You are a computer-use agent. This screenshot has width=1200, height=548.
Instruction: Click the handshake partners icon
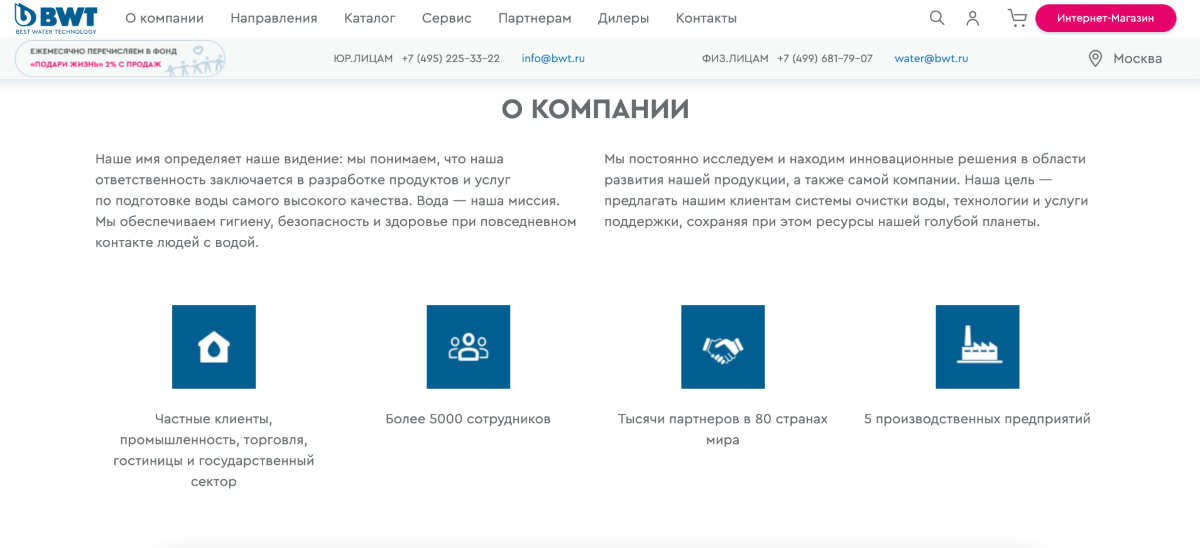click(x=723, y=347)
